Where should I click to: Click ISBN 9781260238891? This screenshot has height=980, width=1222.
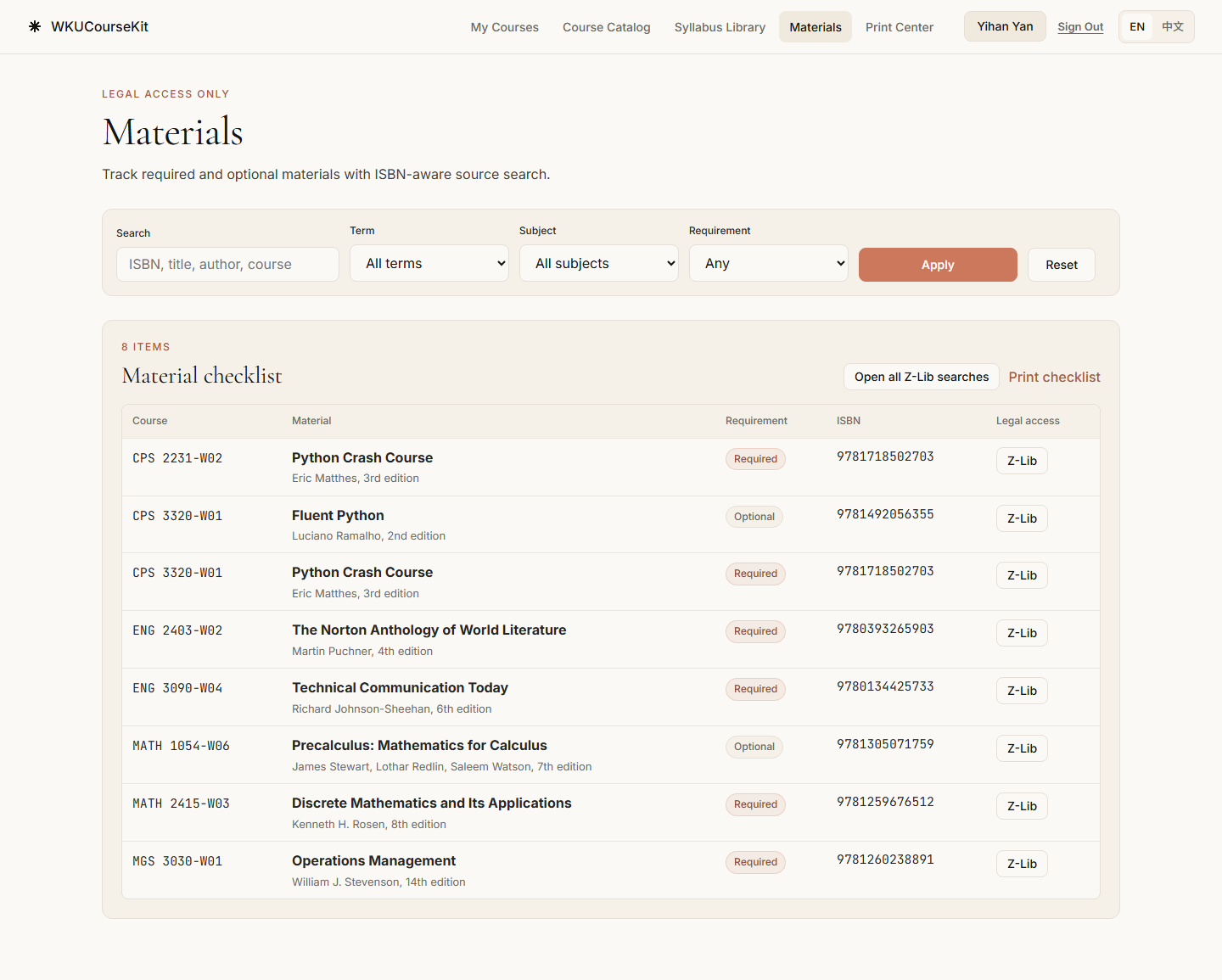click(885, 860)
